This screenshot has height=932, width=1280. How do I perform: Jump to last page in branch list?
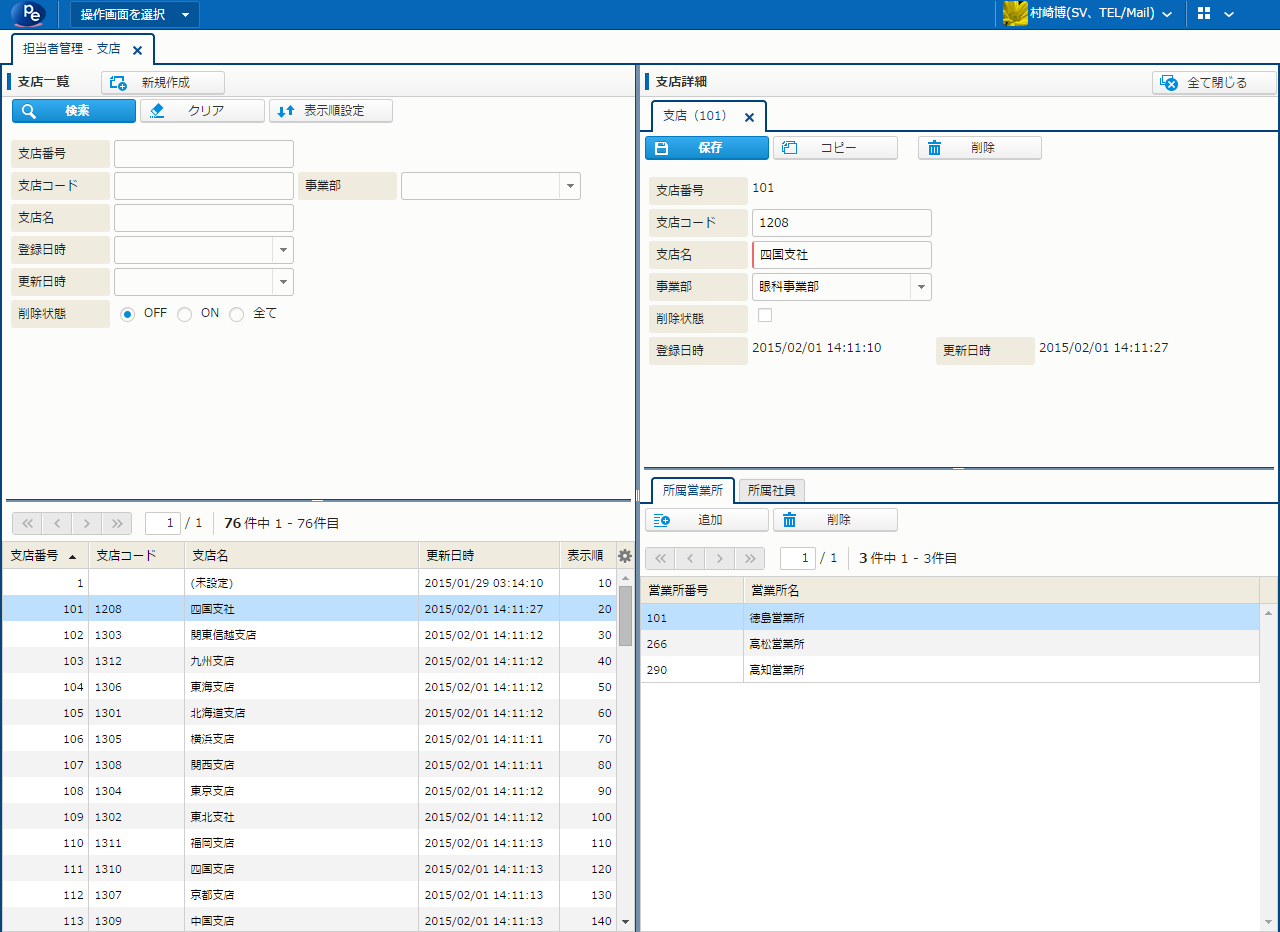pos(117,523)
